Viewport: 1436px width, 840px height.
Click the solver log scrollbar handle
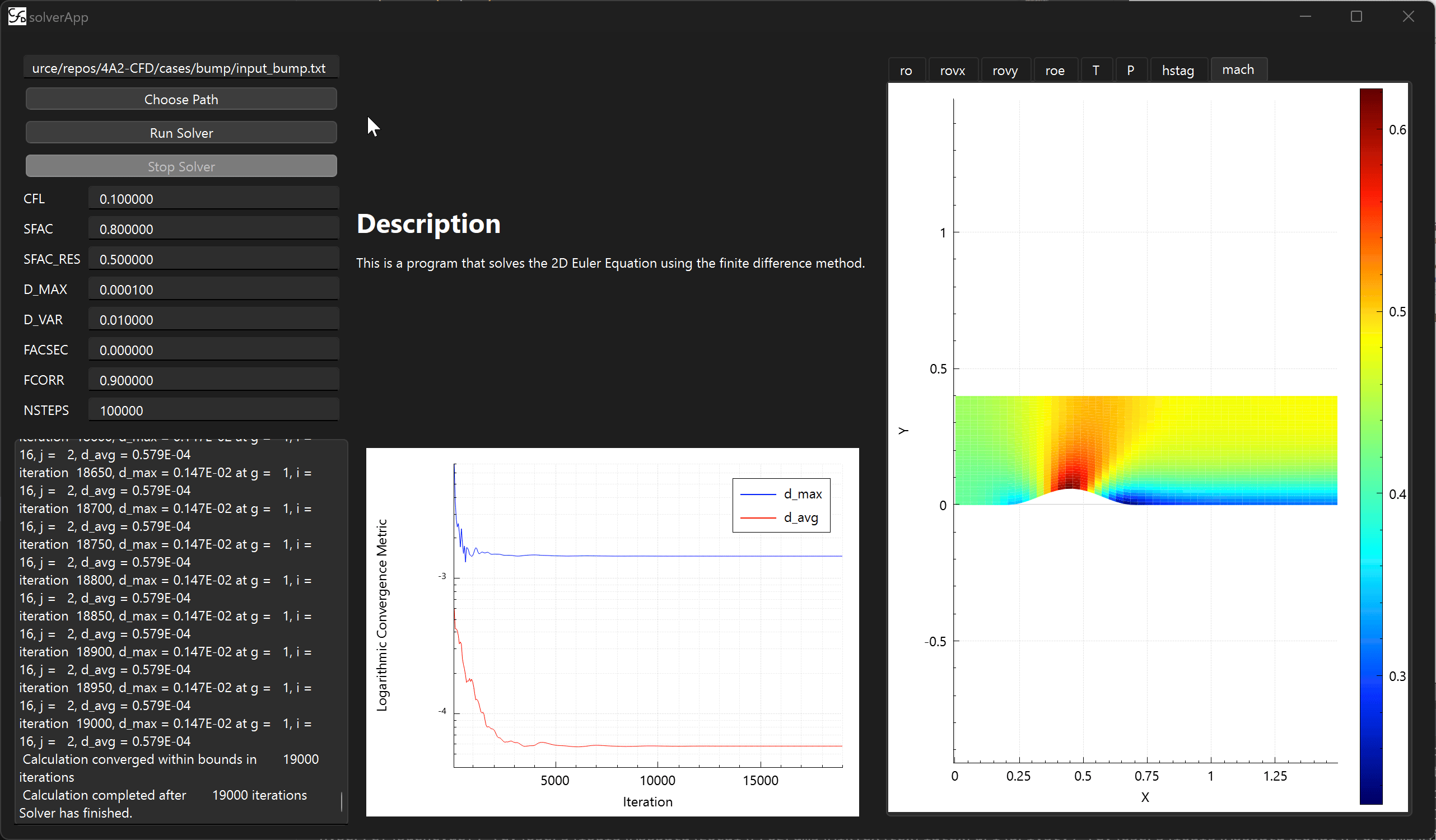coord(342,802)
